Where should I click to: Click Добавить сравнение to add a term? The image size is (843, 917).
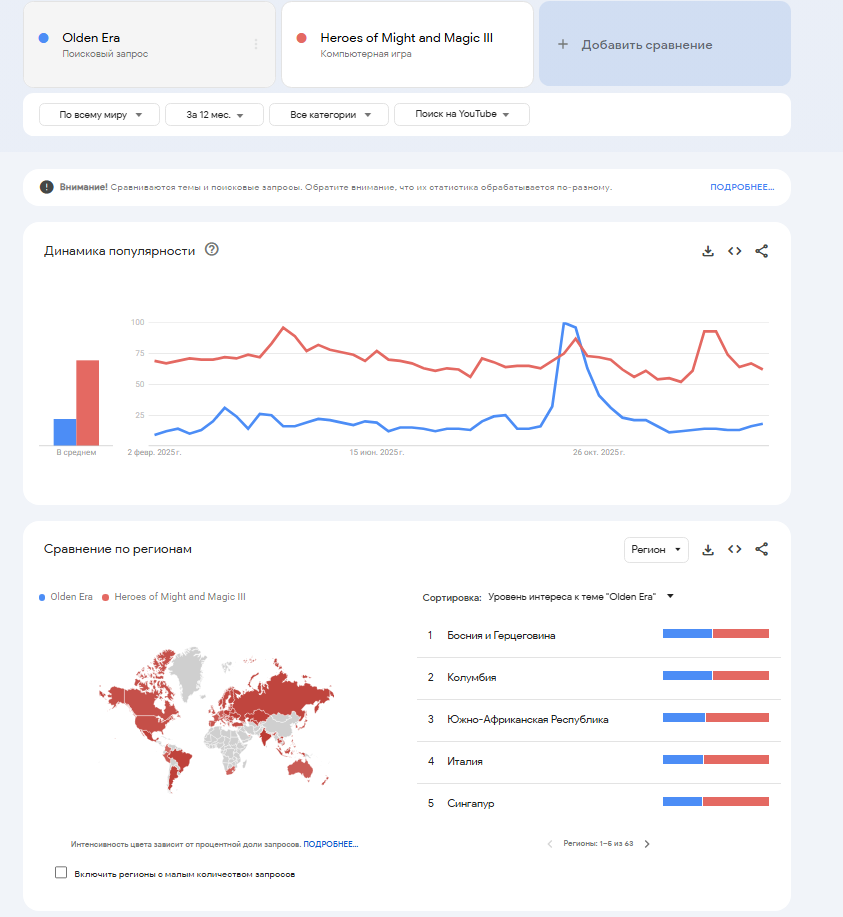(x=664, y=45)
